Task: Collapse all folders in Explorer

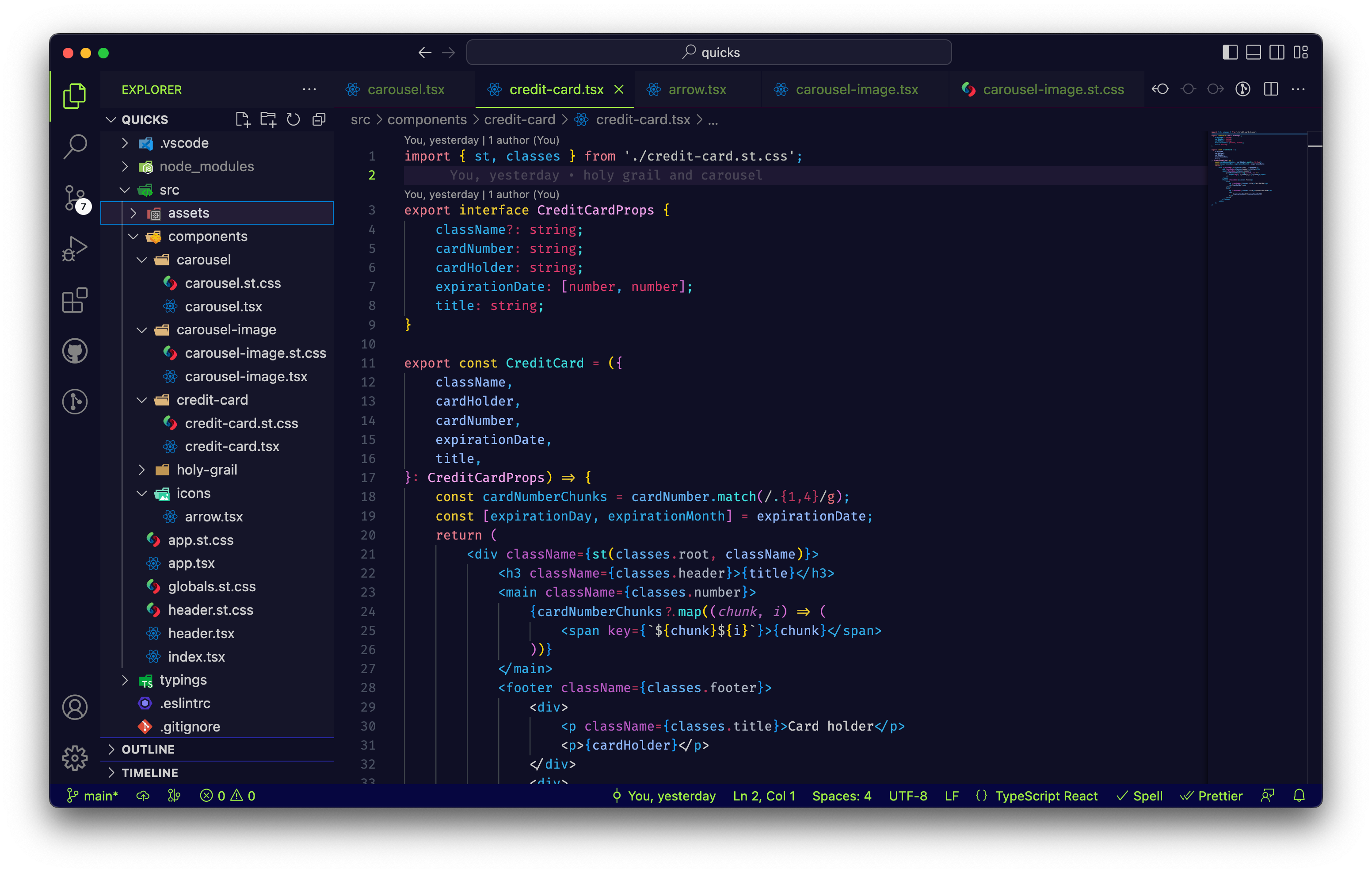Action: tap(319, 119)
